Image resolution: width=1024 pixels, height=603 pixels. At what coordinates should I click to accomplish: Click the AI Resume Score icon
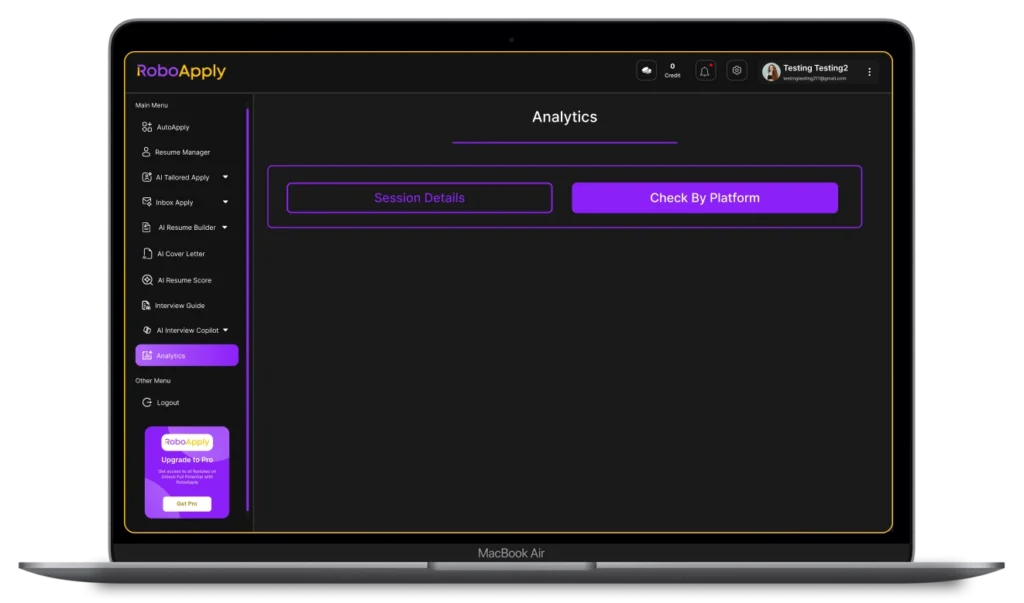click(x=147, y=280)
